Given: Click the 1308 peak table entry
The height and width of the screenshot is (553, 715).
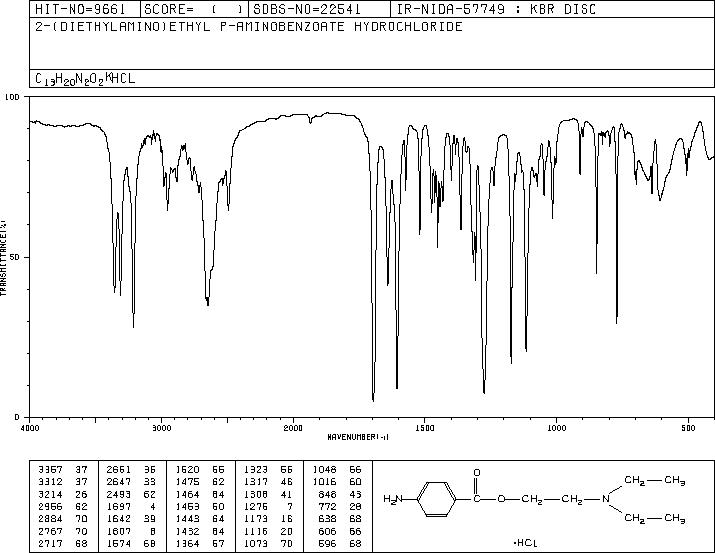Looking at the screenshot, I should [x=268, y=494].
